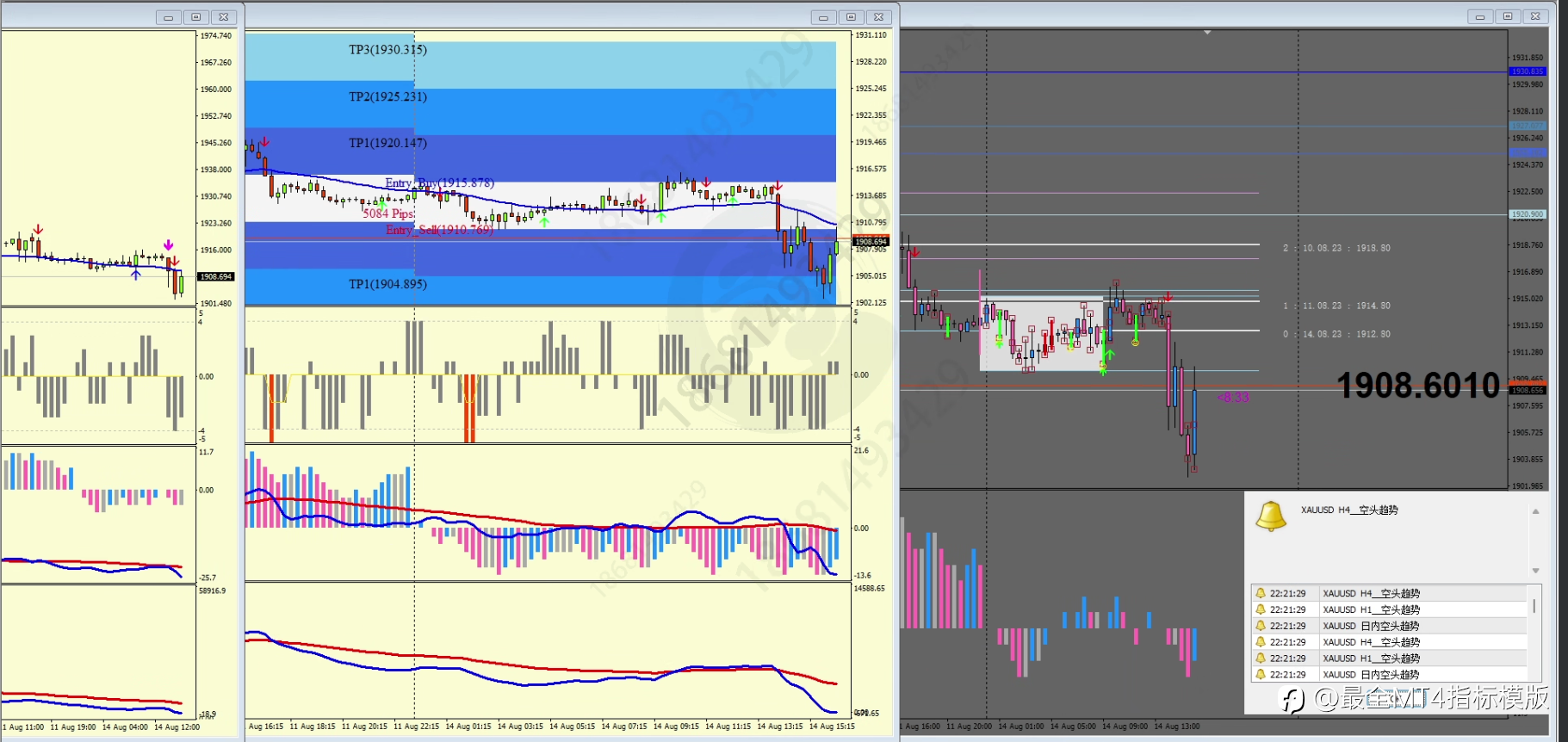The image size is (1568, 742).
Task: Select TP1(1904.895) label on middle chart
Action: pos(387,284)
